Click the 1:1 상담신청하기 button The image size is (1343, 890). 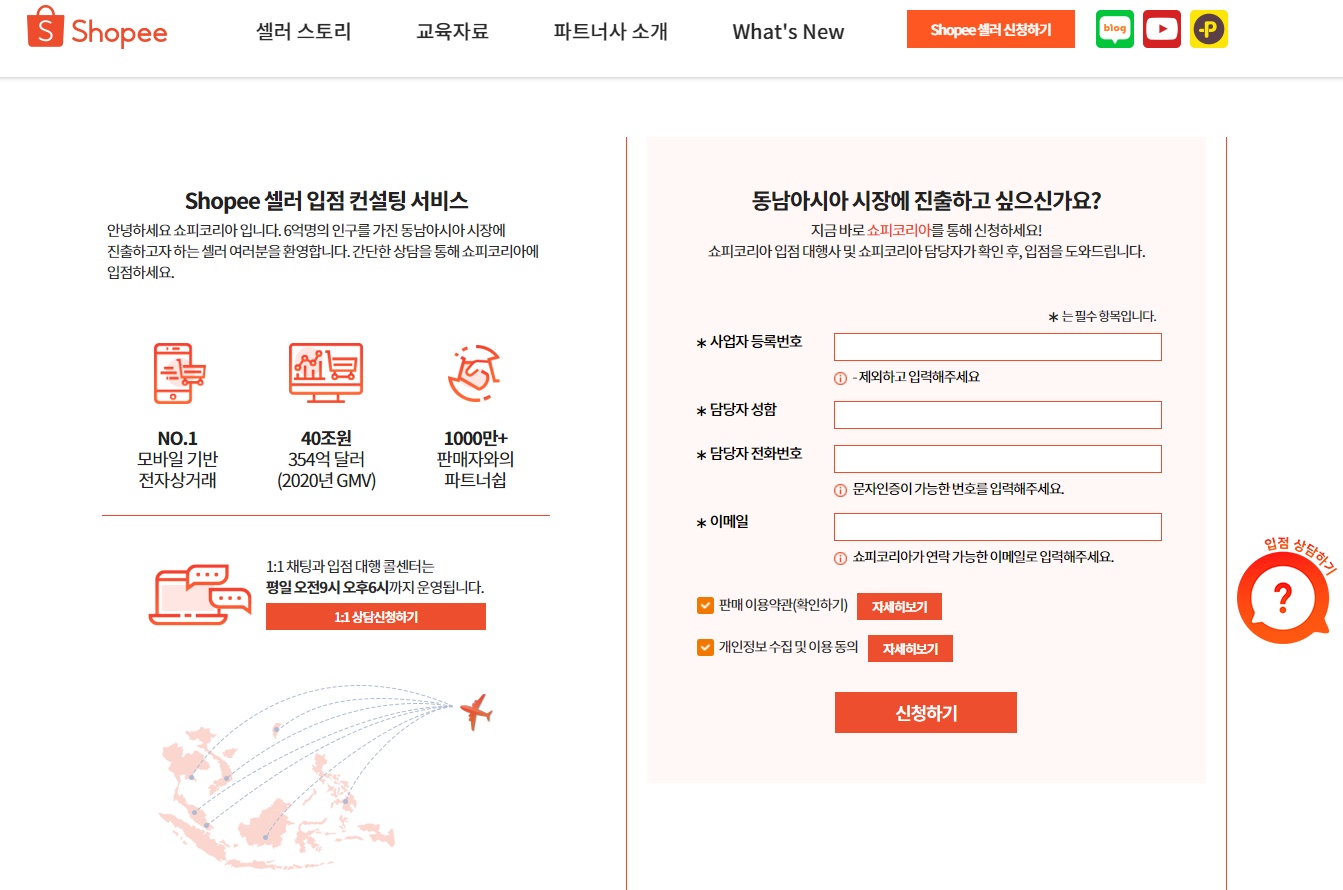[376, 617]
